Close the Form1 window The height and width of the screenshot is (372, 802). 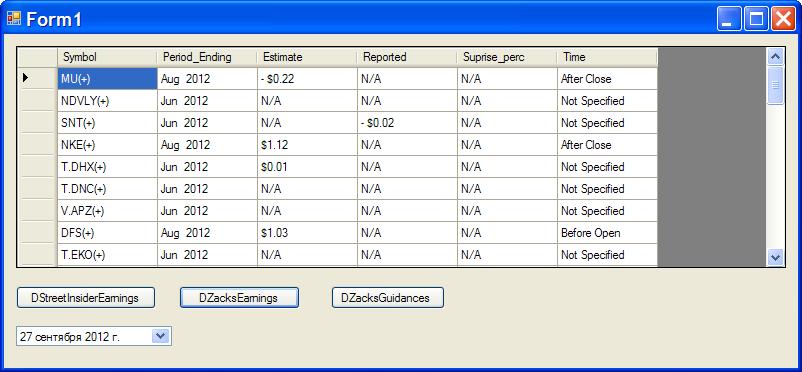coord(783,19)
